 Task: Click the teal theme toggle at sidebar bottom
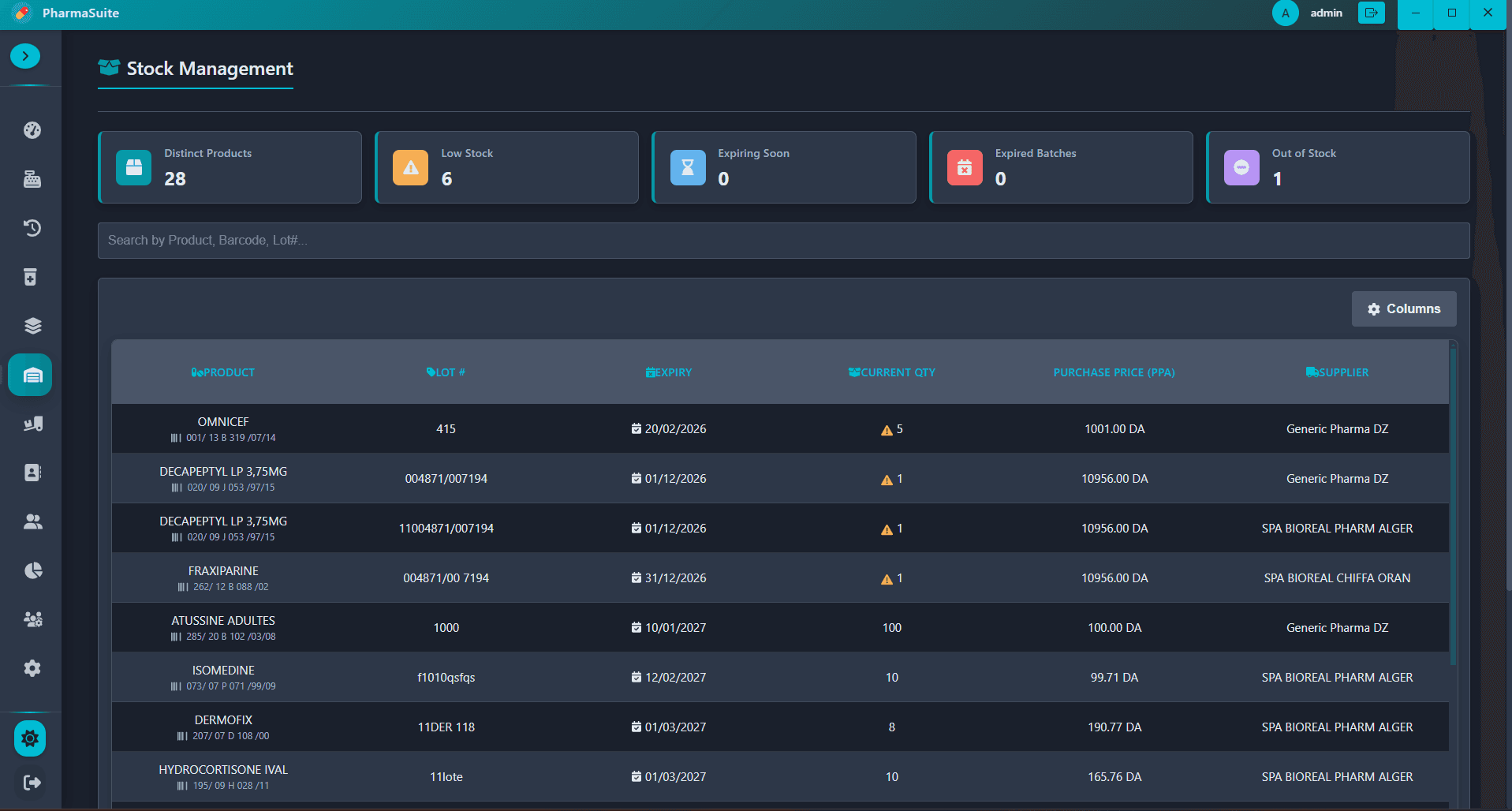[x=30, y=738]
